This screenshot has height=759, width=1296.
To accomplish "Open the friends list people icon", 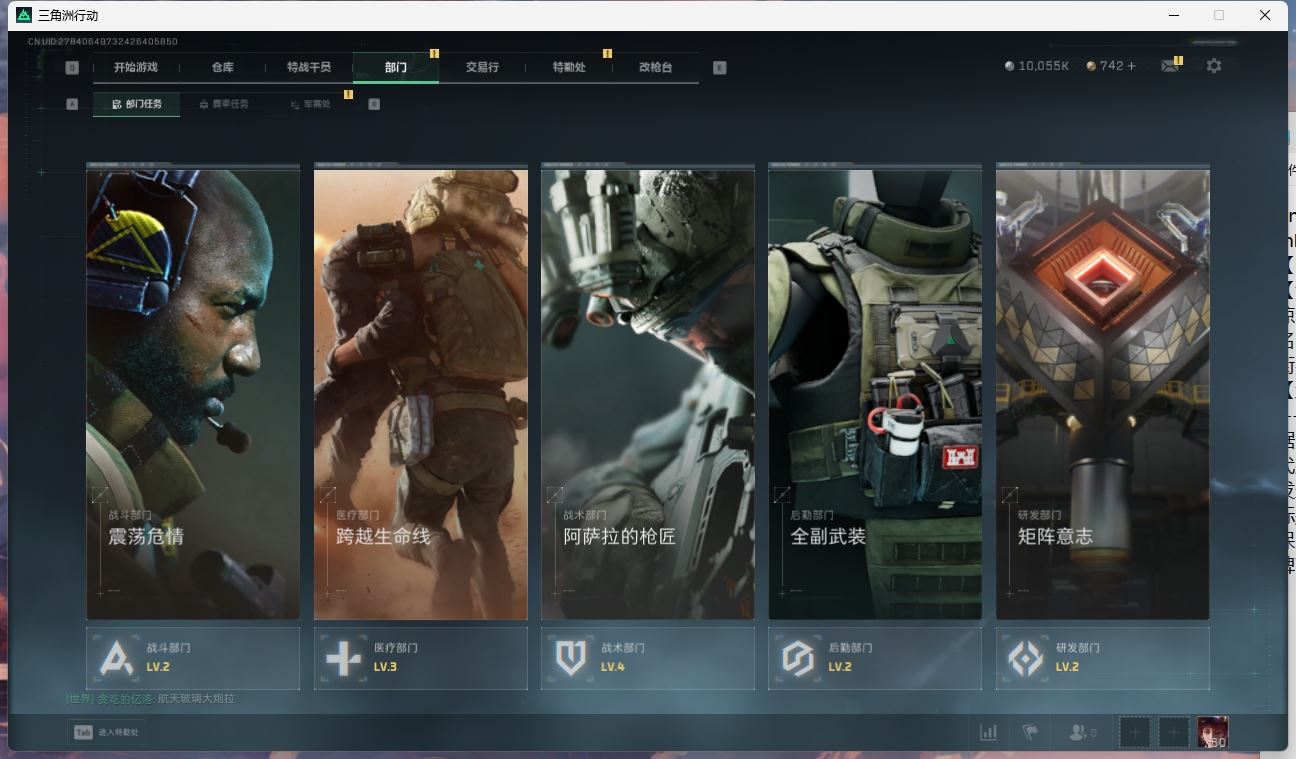I will (1078, 733).
